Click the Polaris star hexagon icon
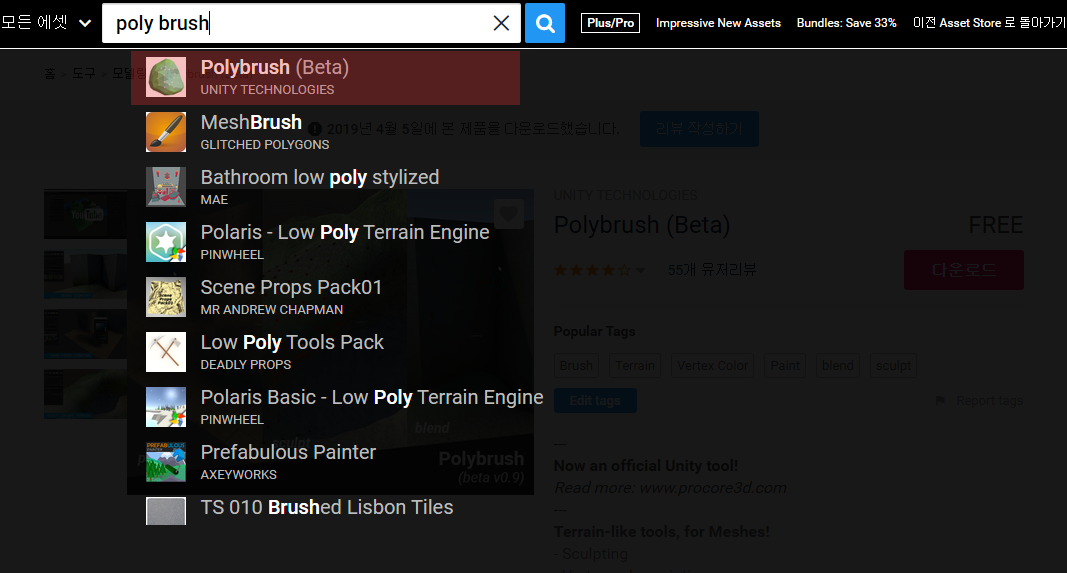Image resolution: width=1067 pixels, height=573 pixels. point(166,242)
